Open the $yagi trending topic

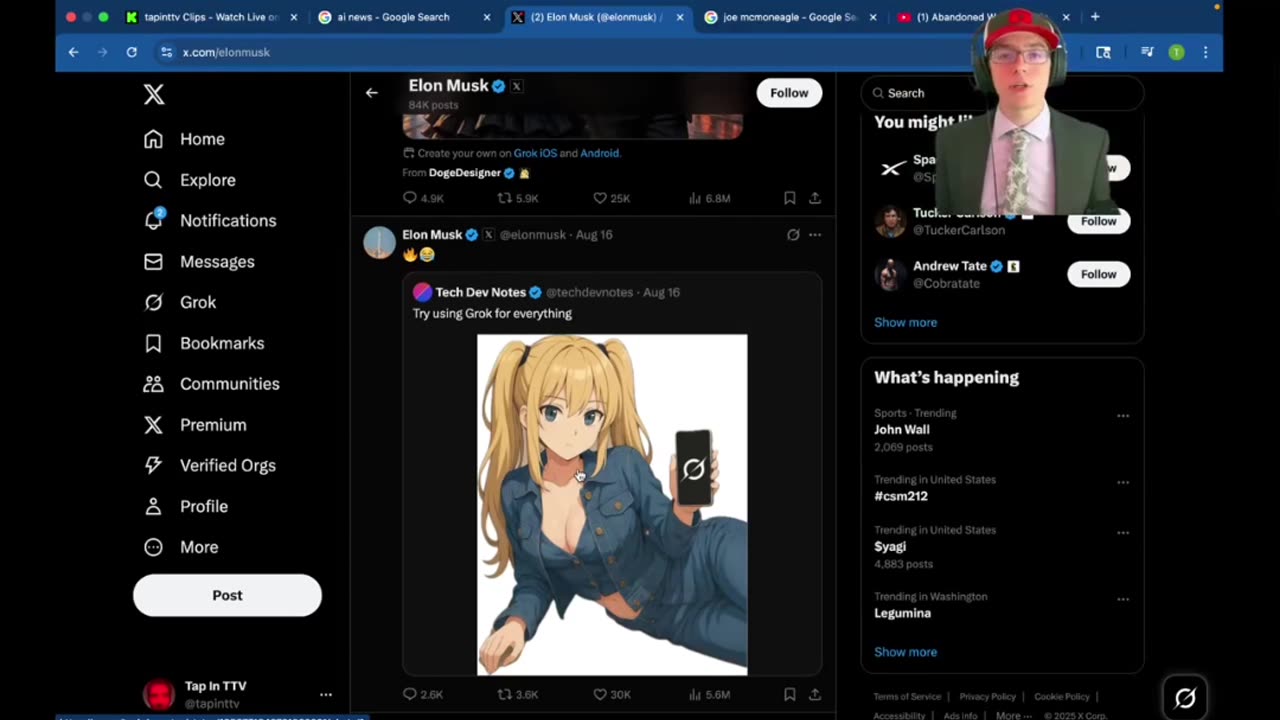pyautogui.click(x=890, y=547)
